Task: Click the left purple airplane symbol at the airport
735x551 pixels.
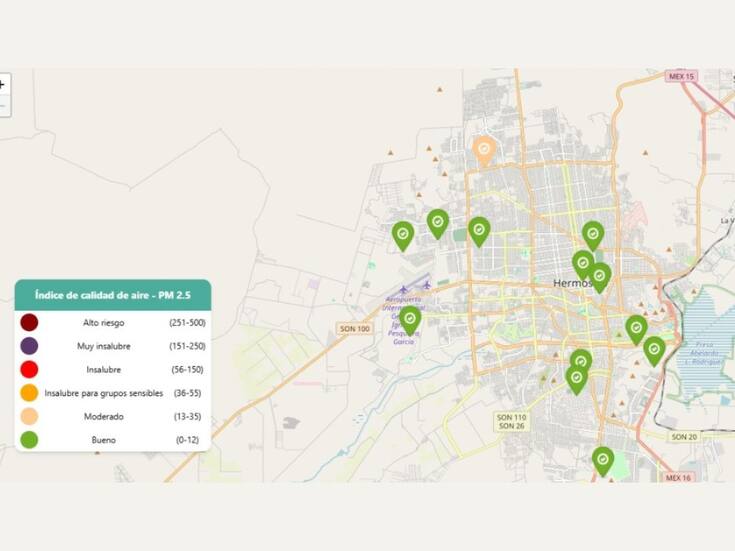Action: (x=404, y=290)
